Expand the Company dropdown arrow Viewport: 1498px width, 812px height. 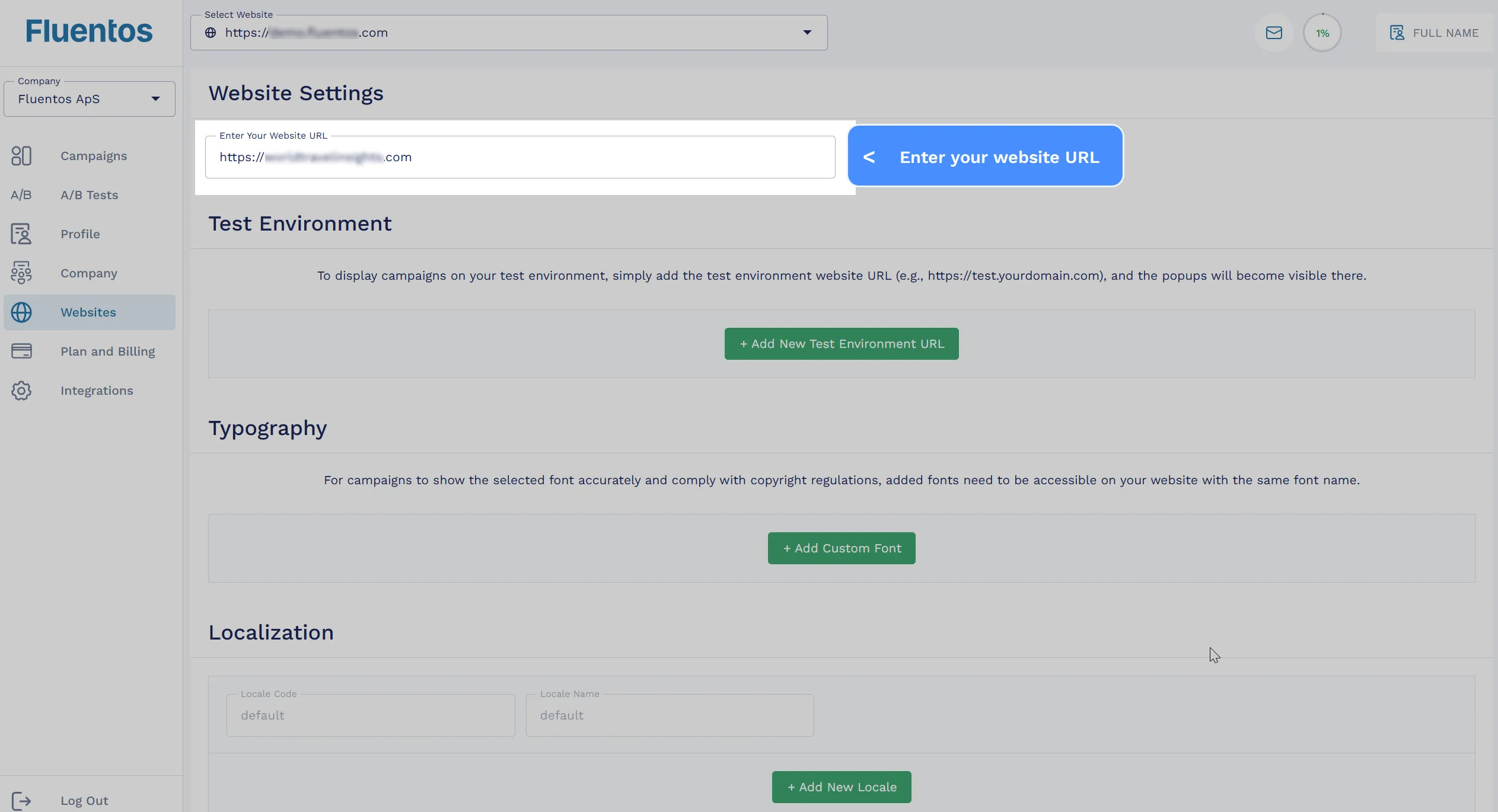coord(155,99)
